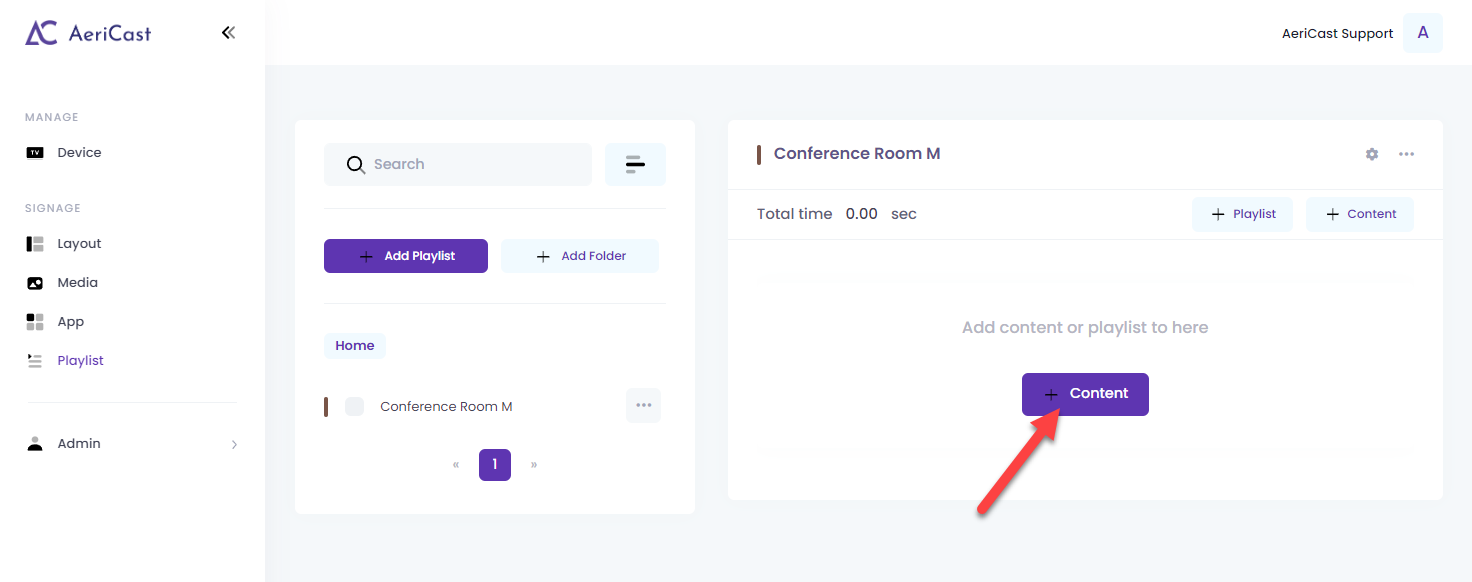Click the Add Playlist button
This screenshot has height=582, width=1472.
point(406,256)
